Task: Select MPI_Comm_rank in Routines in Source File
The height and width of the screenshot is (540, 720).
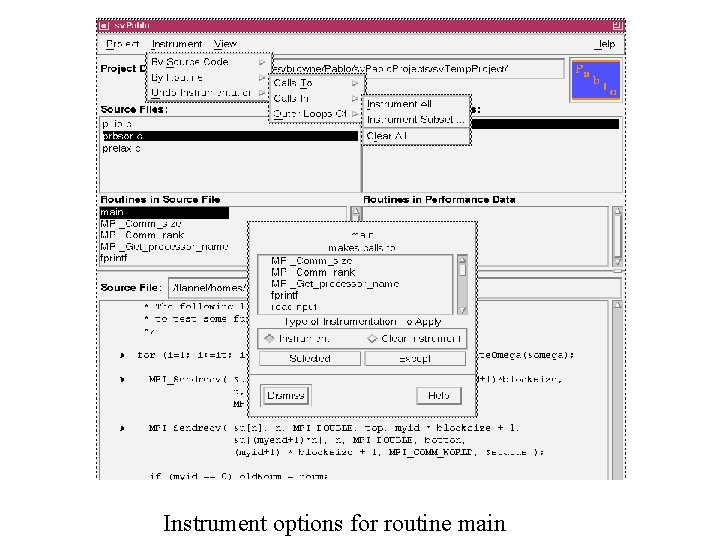Action: pyautogui.click(x=142, y=235)
